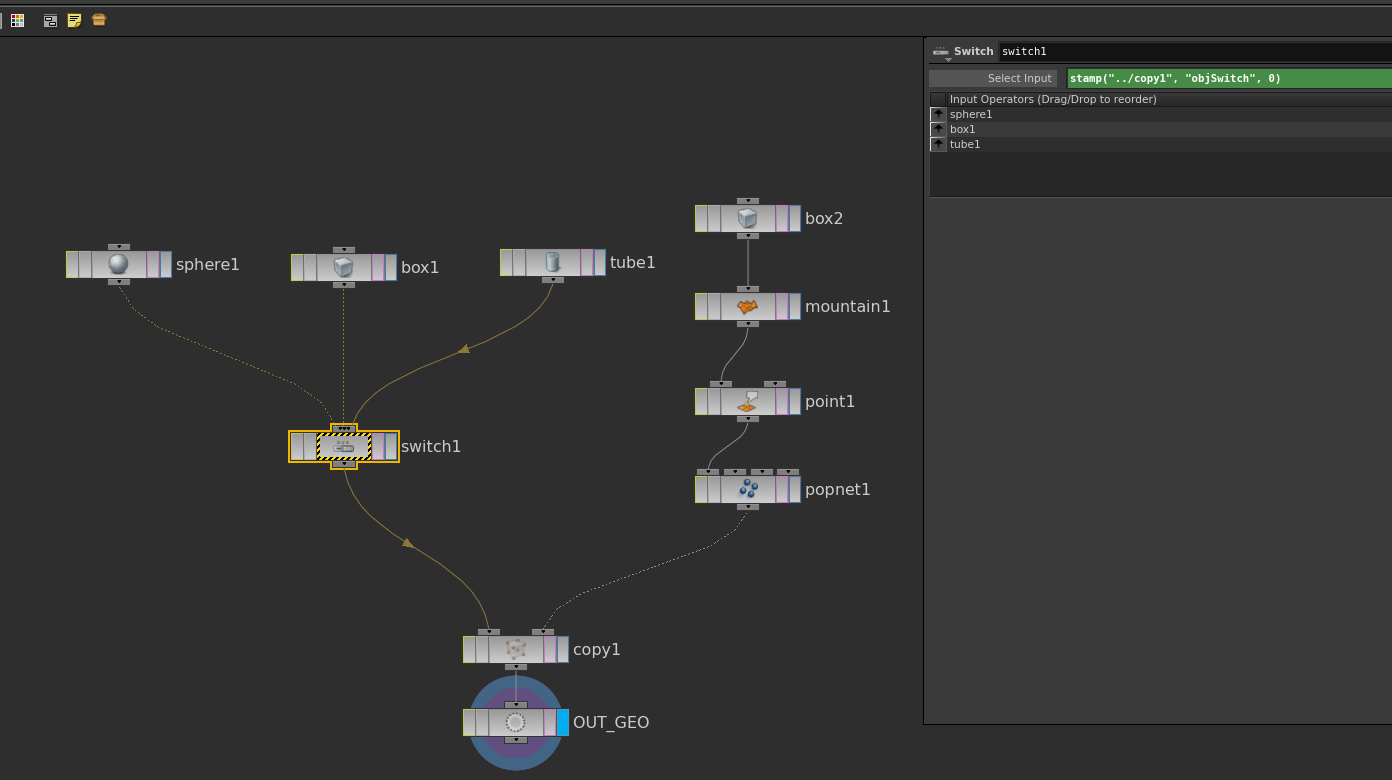Click box2's output connector
This screenshot has width=1392, height=780.
747,236
